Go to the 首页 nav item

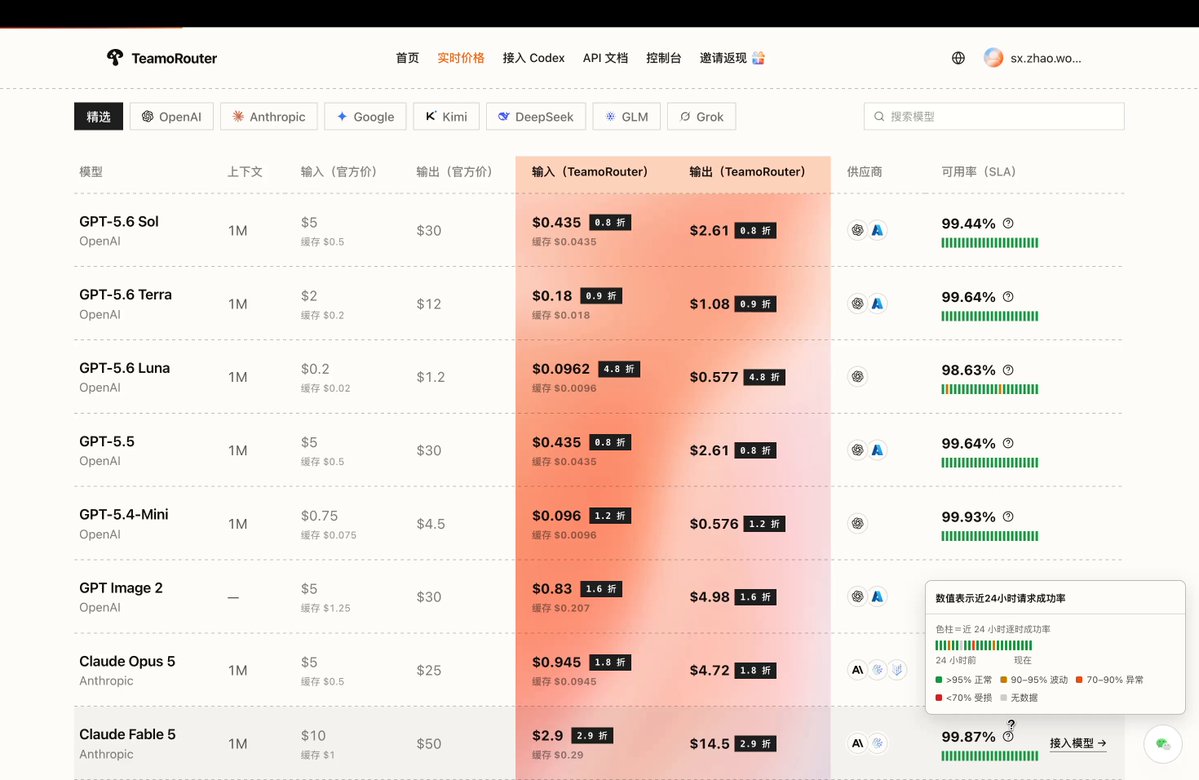pyautogui.click(x=408, y=58)
